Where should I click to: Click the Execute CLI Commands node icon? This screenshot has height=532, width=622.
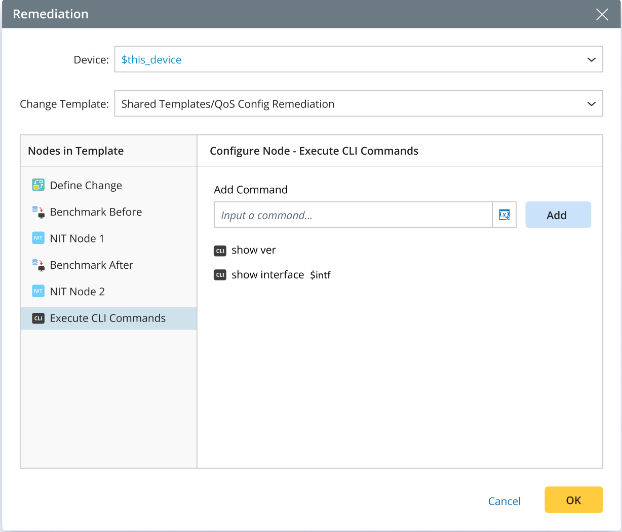click(x=38, y=319)
